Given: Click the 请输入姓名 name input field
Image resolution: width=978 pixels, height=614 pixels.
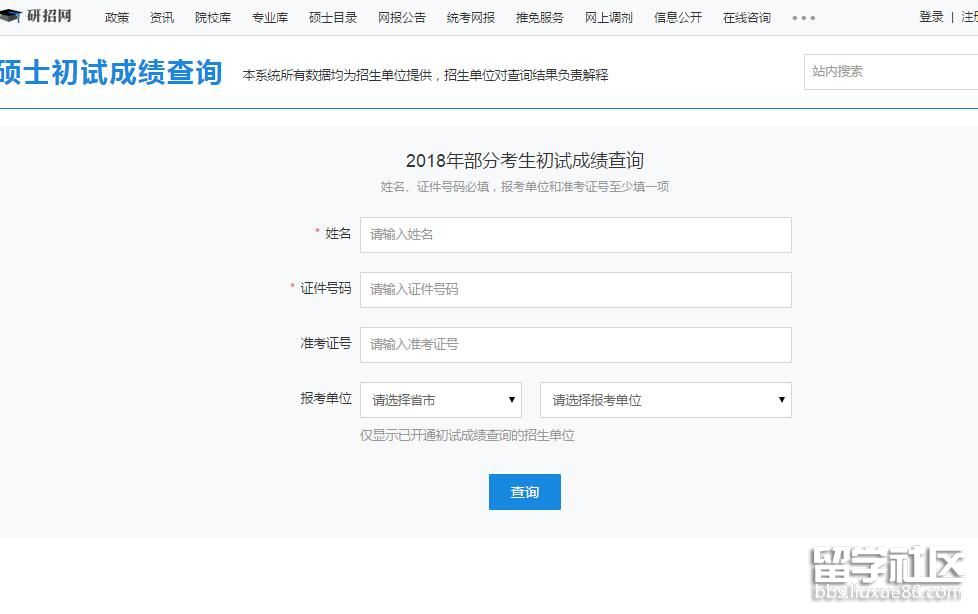Looking at the screenshot, I should tap(575, 234).
